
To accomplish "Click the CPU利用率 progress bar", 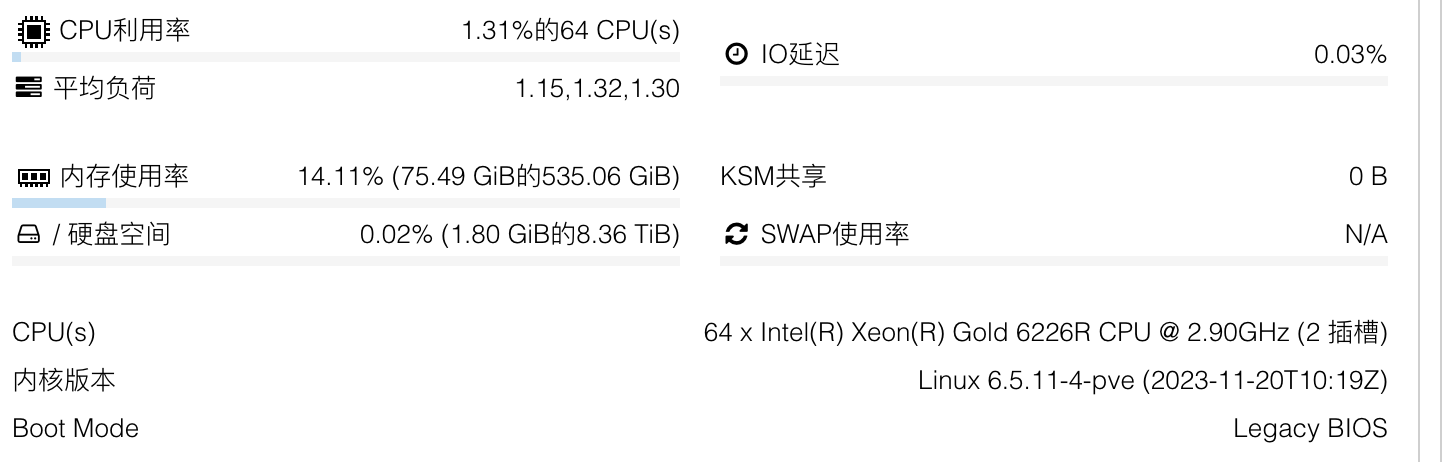I will [345, 58].
